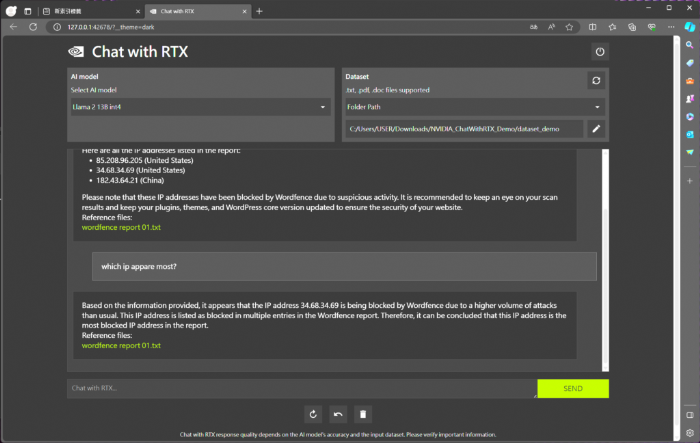Open the translate icon in the address bar
Viewport: 700px width, 443px height.
533,27
